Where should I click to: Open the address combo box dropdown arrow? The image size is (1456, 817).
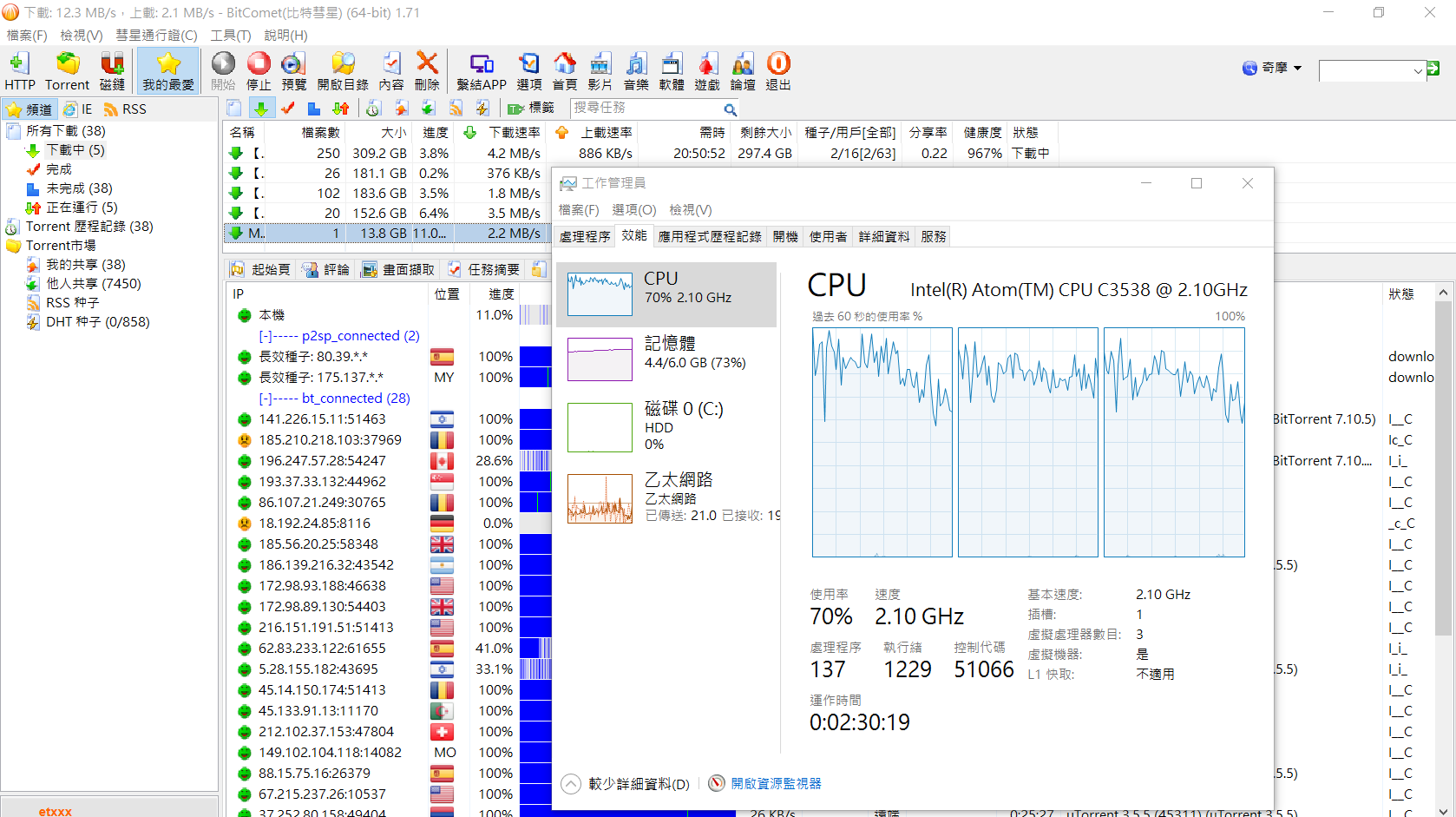point(1418,71)
